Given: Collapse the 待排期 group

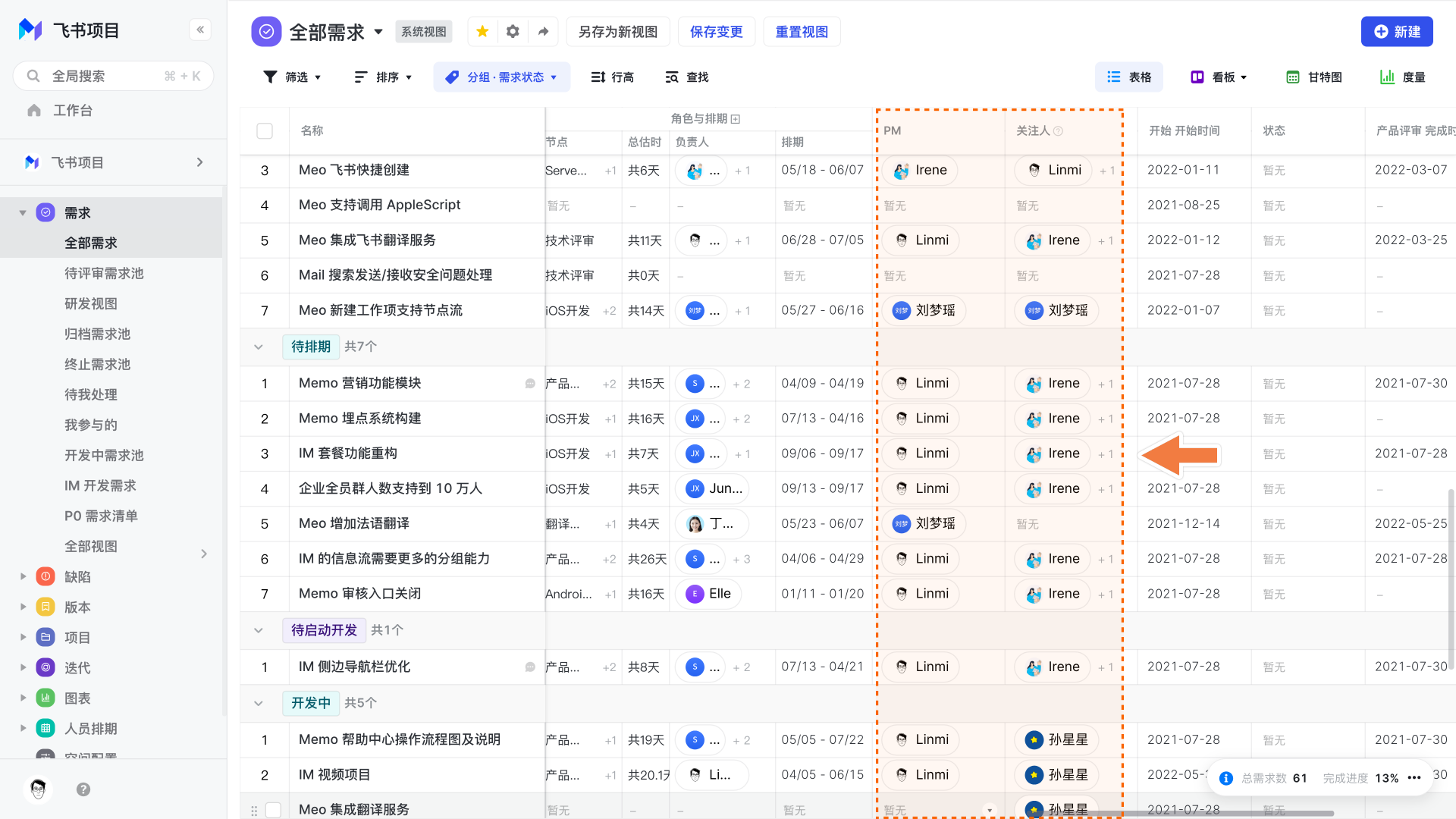Looking at the screenshot, I should (259, 347).
